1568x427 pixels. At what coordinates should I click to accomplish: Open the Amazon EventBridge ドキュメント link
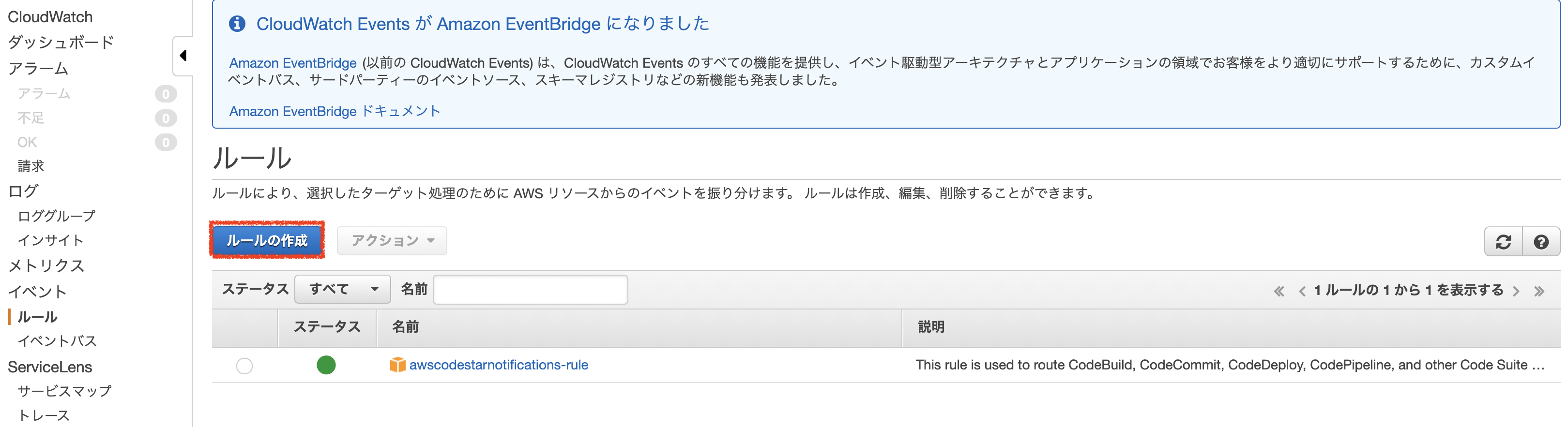(335, 111)
